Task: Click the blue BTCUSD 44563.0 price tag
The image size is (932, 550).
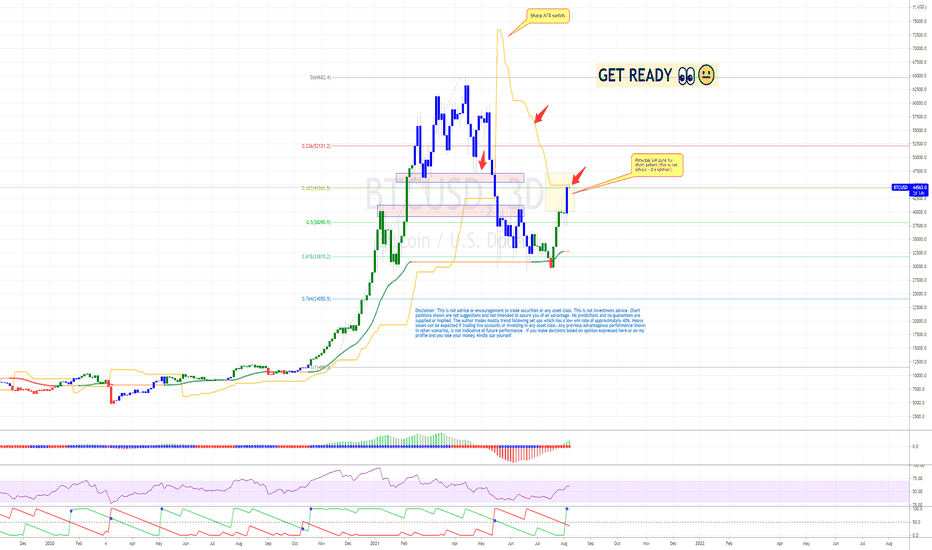Action: point(910,190)
